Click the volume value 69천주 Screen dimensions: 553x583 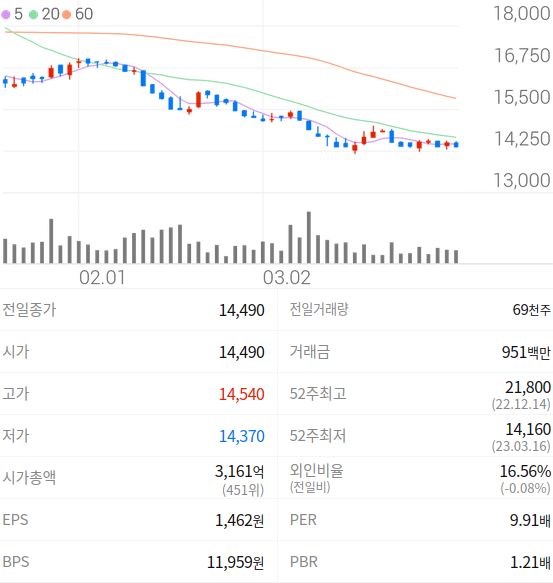[x=531, y=310]
